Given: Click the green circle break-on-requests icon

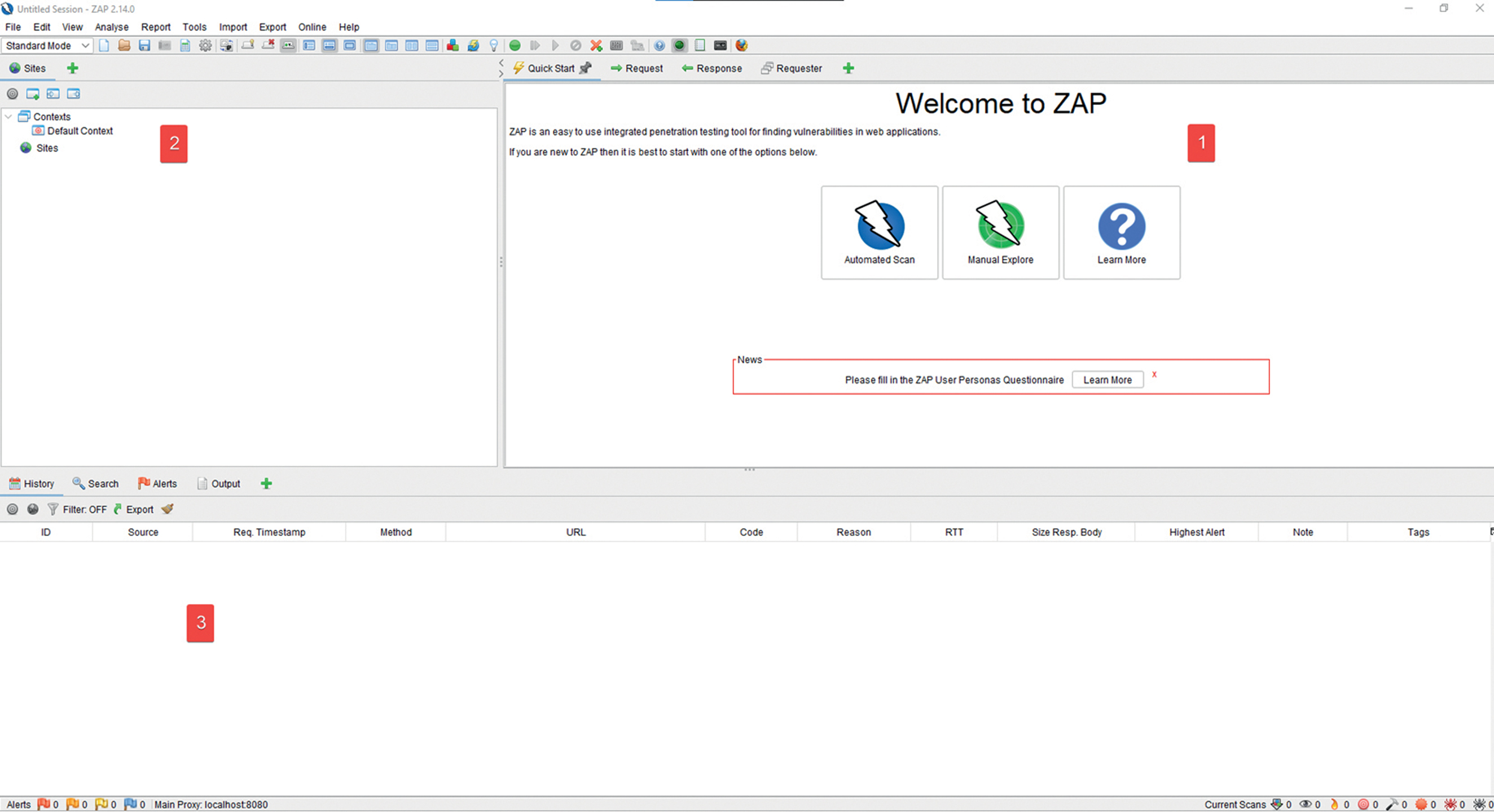Looking at the screenshot, I should pyautogui.click(x=515, y=45).
